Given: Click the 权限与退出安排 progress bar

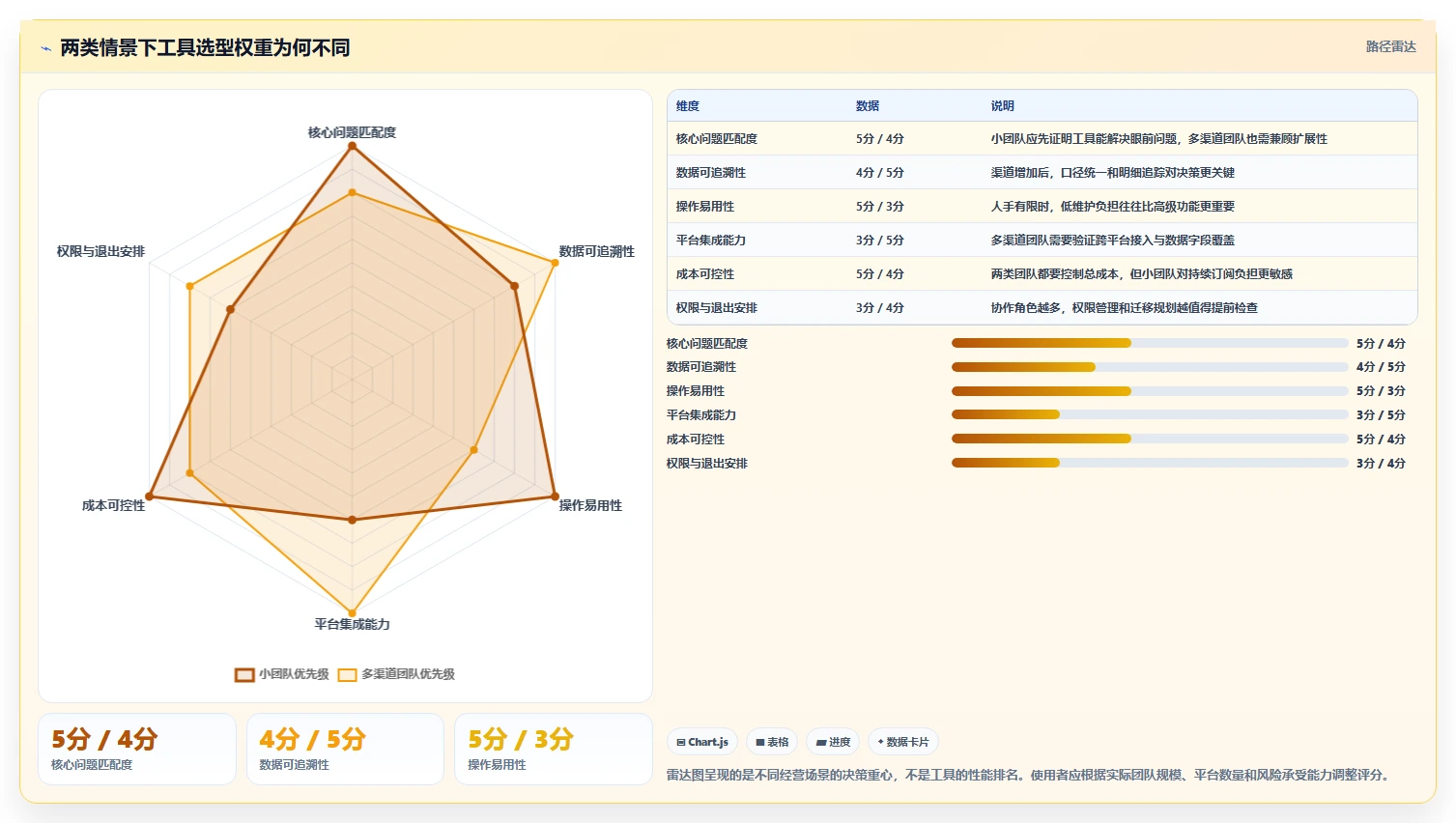Looking at the screenshot, I should pos(1150,463).
